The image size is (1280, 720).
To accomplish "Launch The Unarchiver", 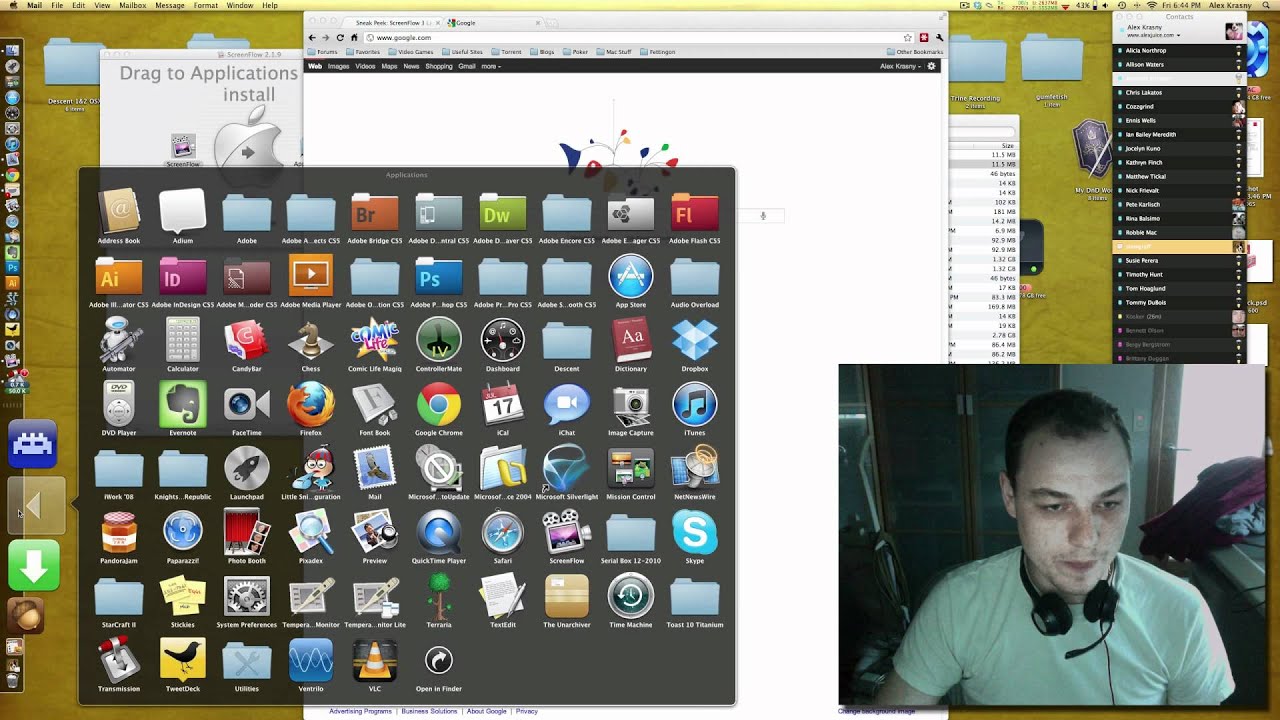I will point(567,597).
